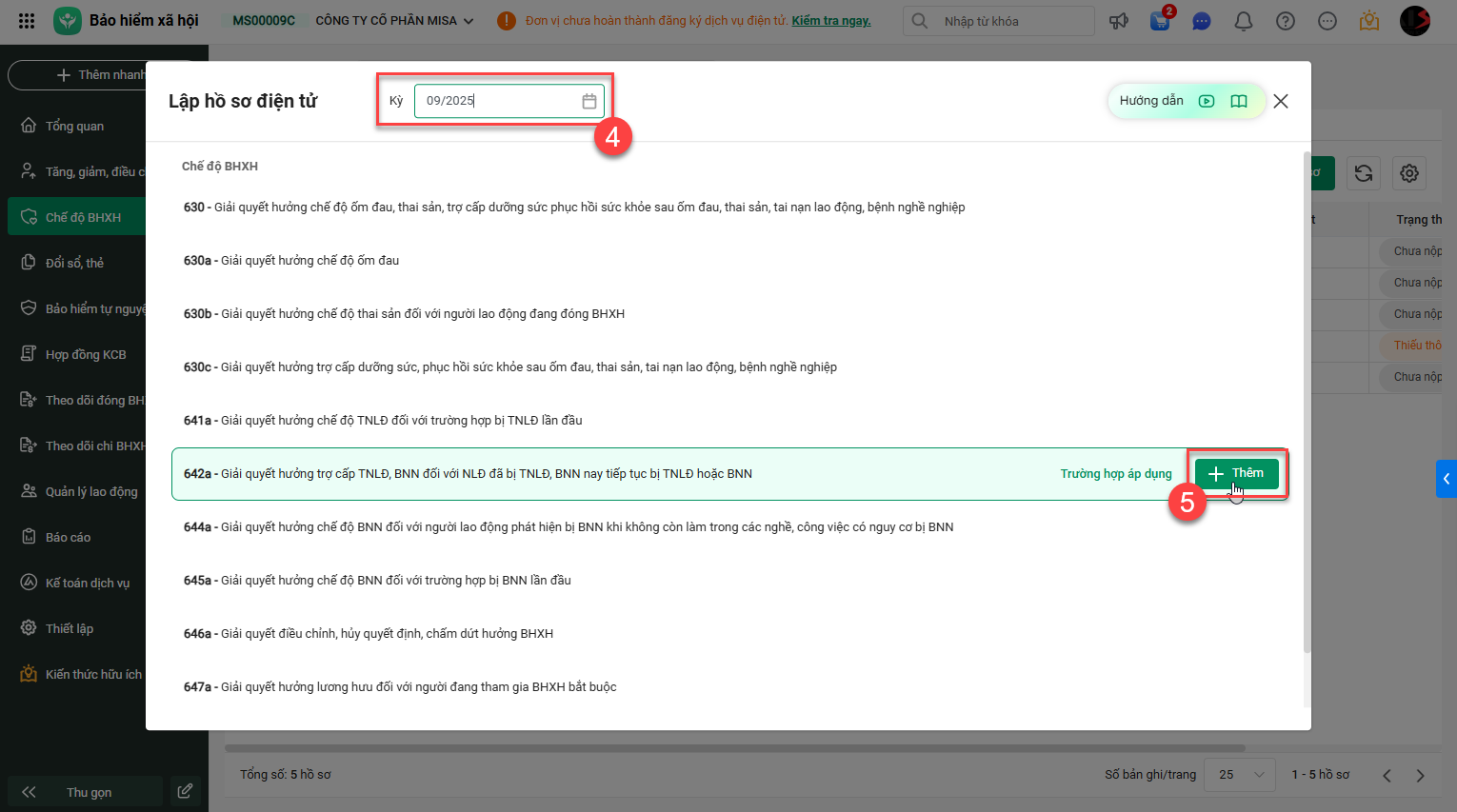Image resolution: width=1457 pixels, height=812 pixels.
Task: Follow the Kiểm tra ngay link
Action: (831, 21)
